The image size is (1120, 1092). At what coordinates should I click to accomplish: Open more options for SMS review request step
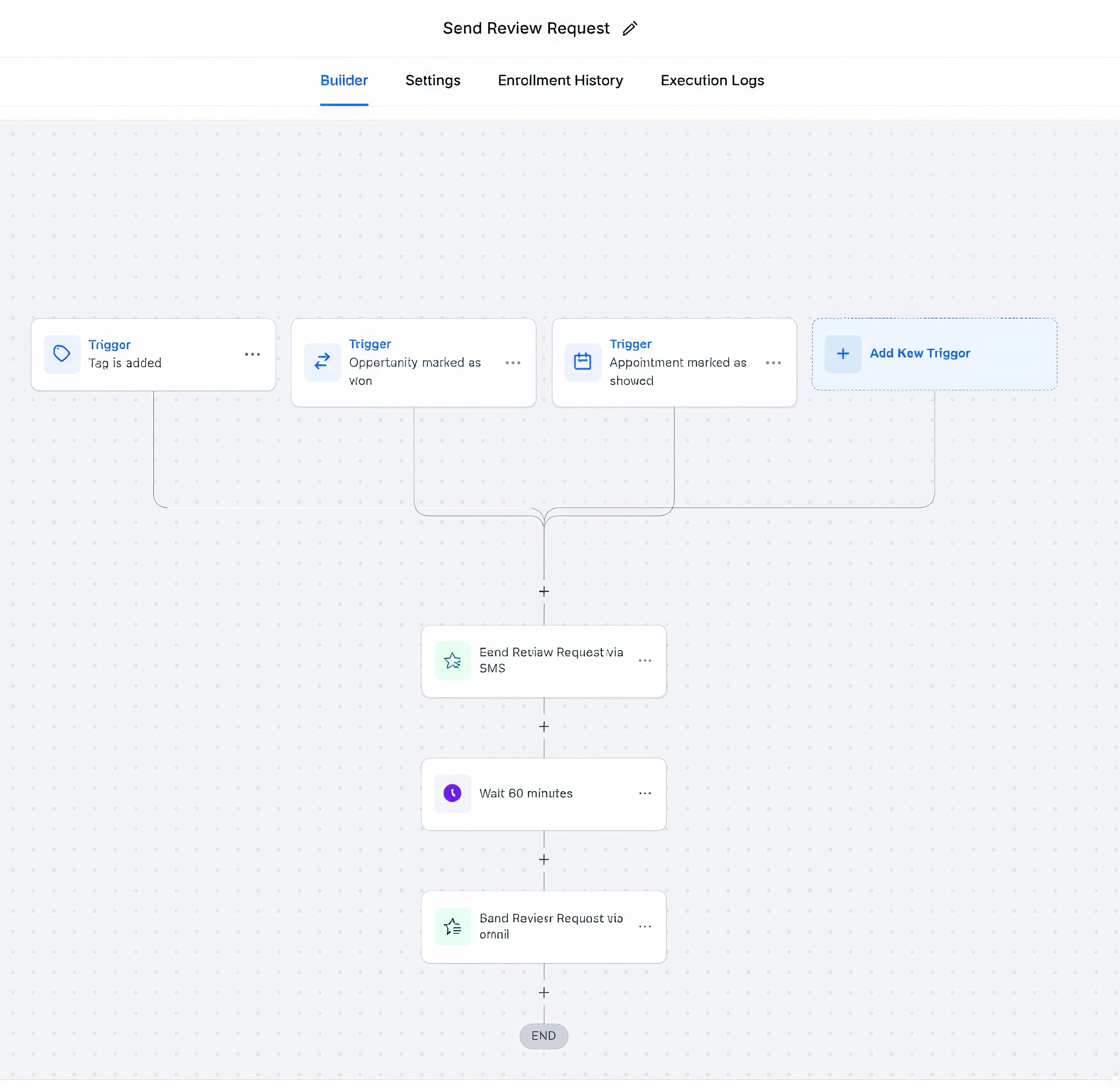point(644,661)
